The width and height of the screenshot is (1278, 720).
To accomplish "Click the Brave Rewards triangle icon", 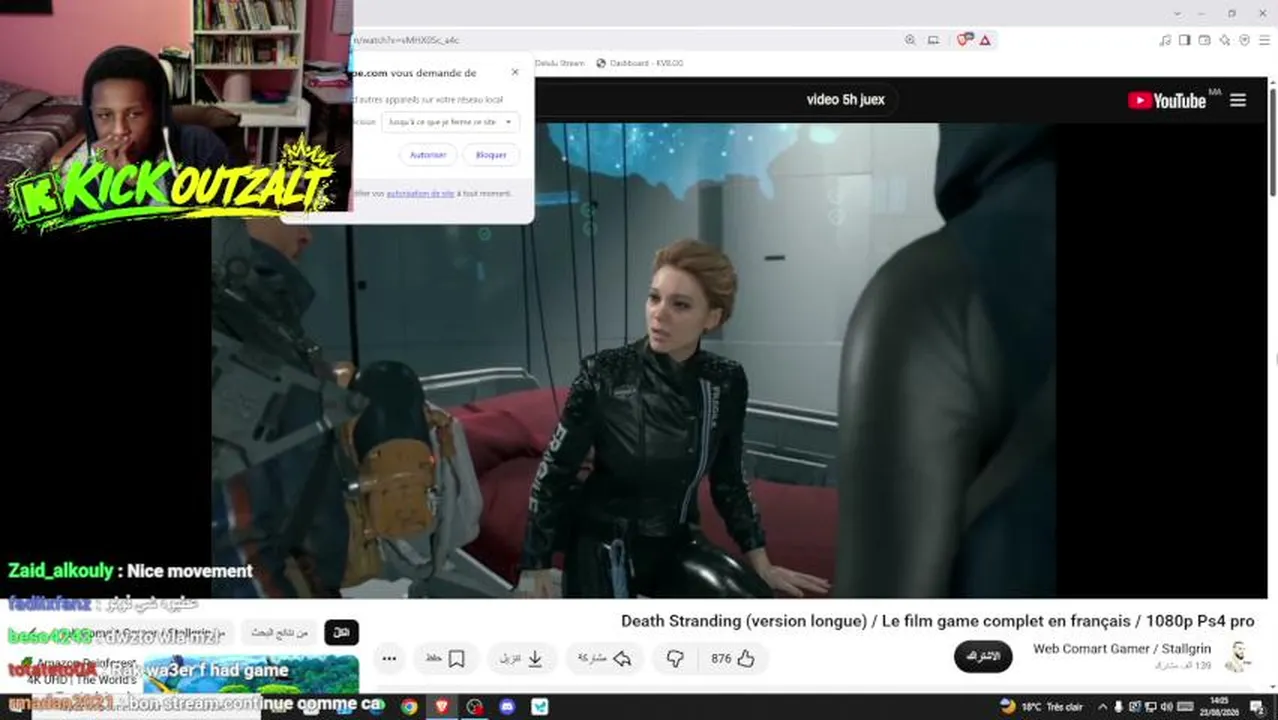I will 985,40.
